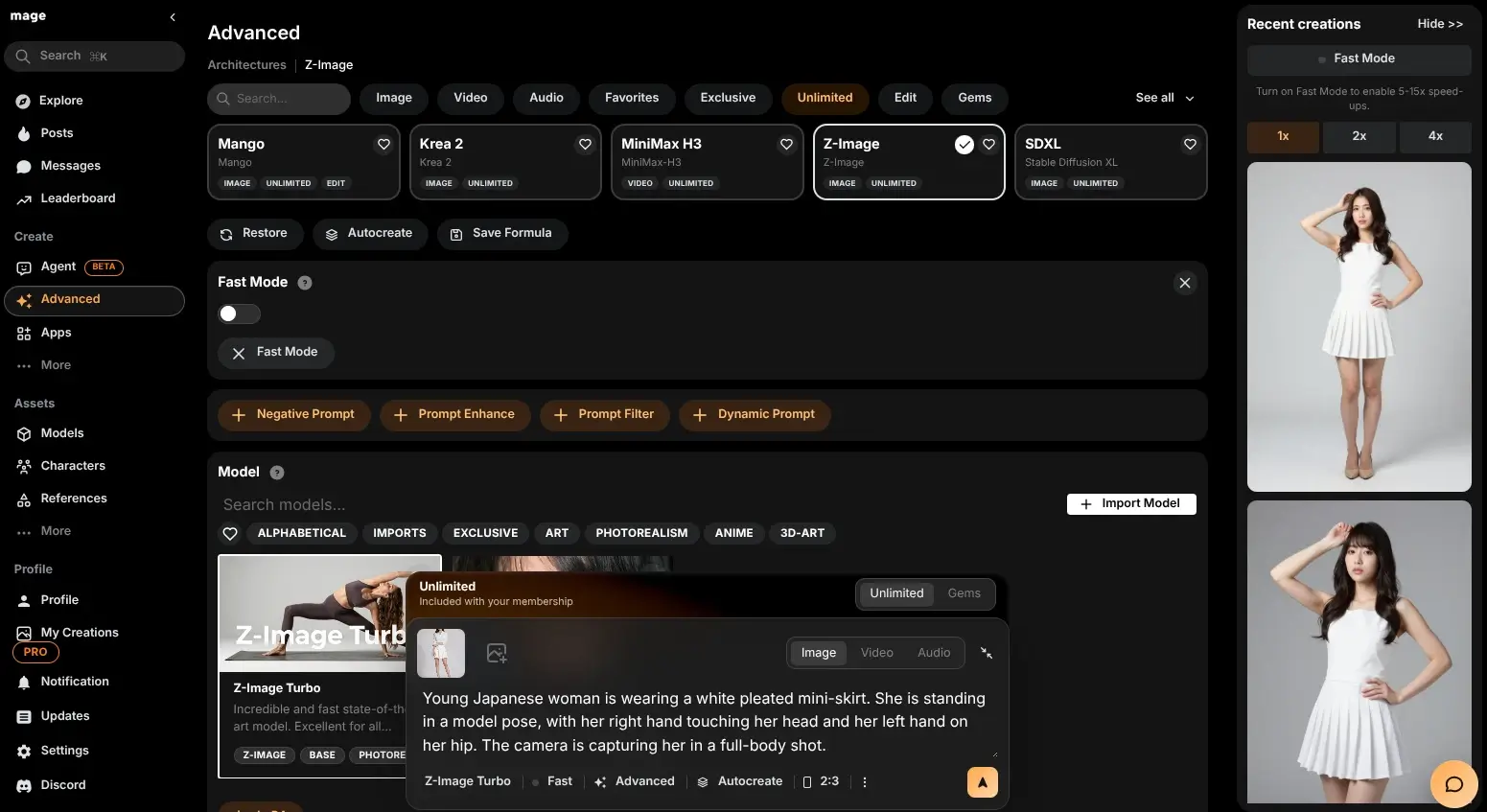Favorite the Krea 2 heart icon
1487x812 pixels.
pyautogui.click(x=585, y=145)
